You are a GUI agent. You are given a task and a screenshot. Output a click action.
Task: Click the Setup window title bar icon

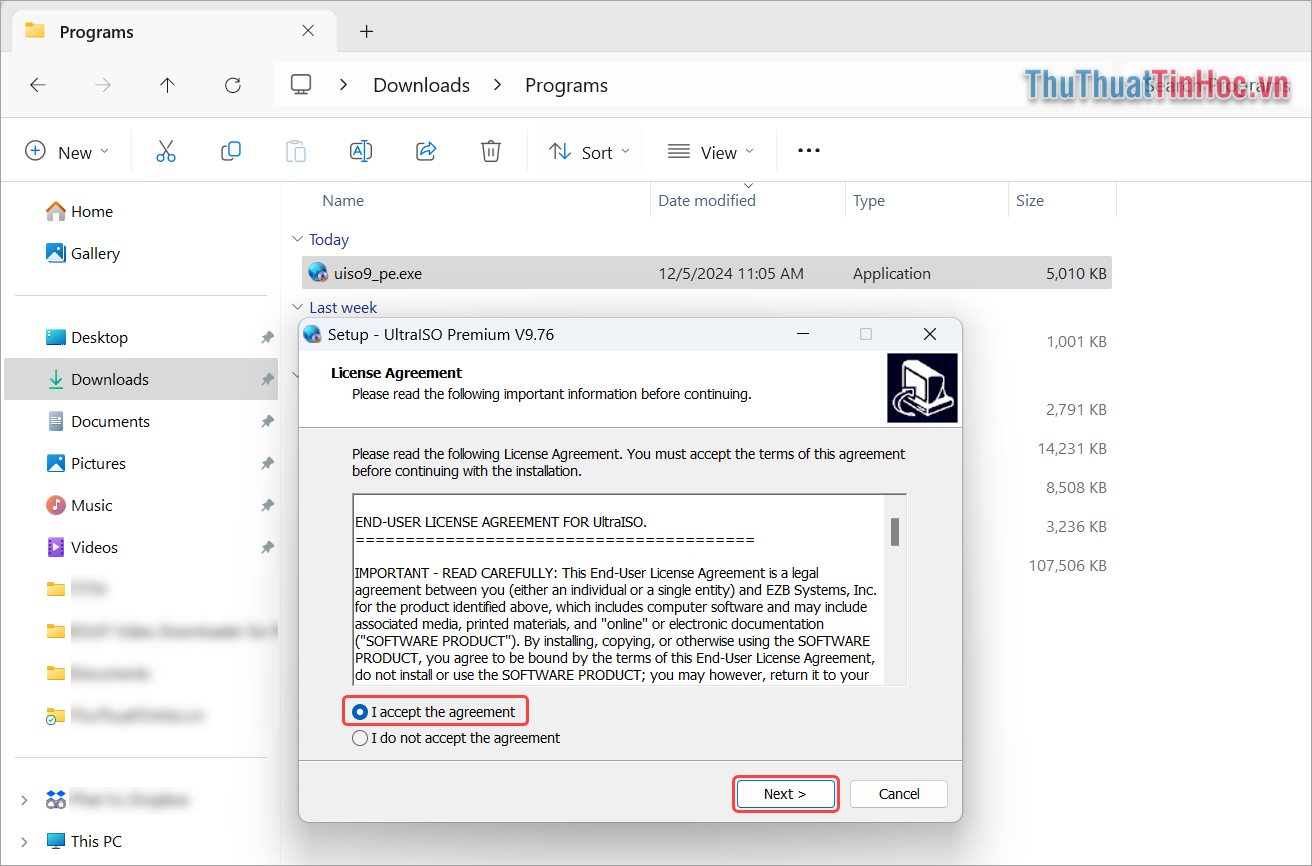point(314,334)
